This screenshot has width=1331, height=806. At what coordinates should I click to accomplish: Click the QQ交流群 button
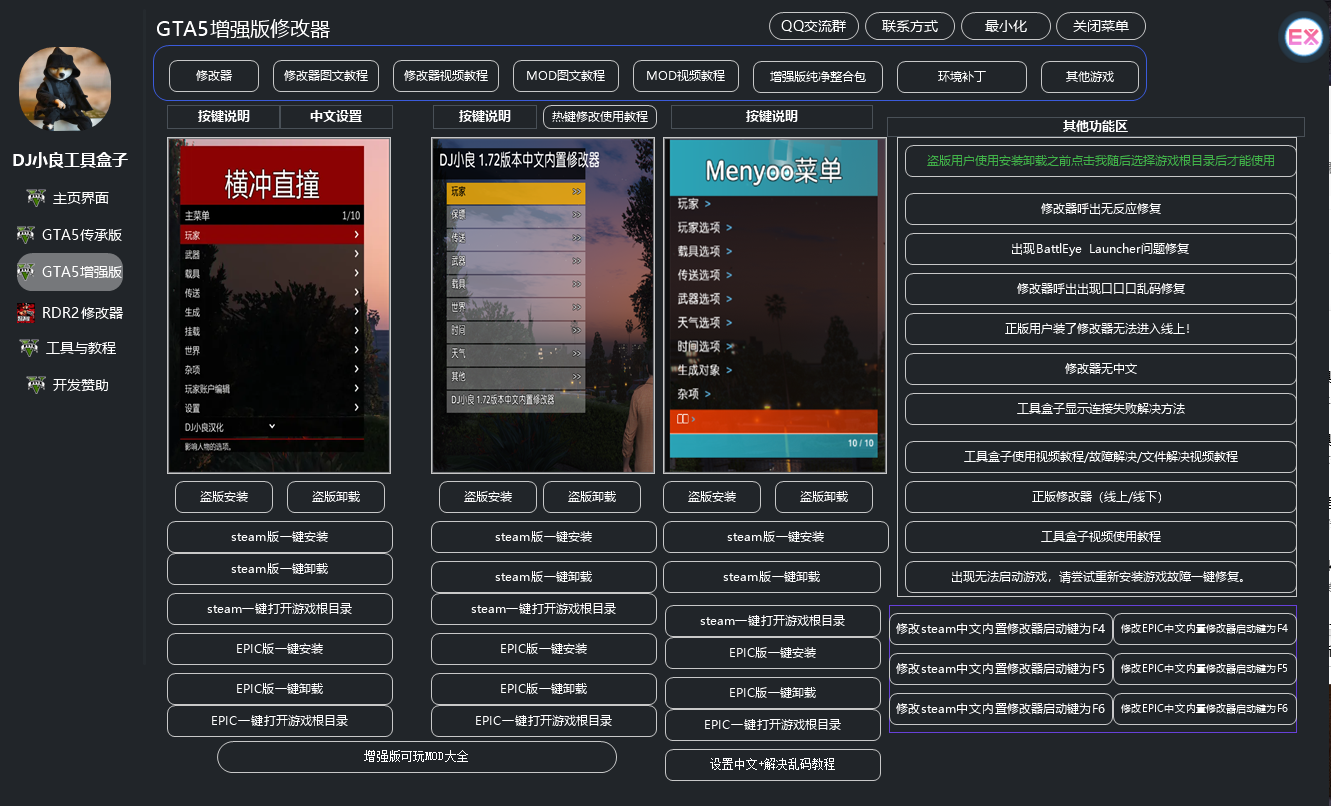(814, 26)
